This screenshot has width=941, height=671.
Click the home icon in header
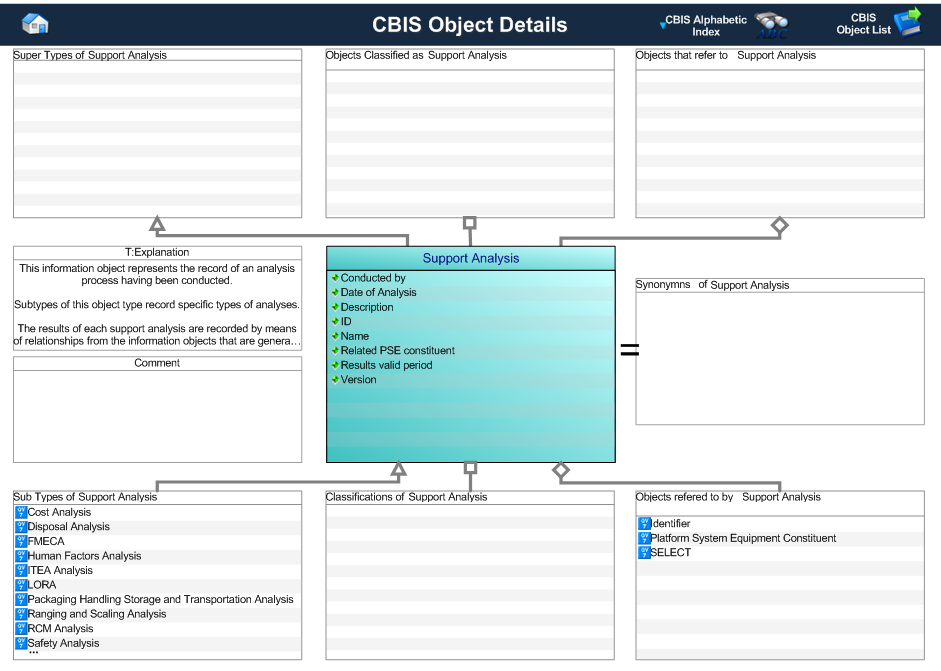(35, 24)
